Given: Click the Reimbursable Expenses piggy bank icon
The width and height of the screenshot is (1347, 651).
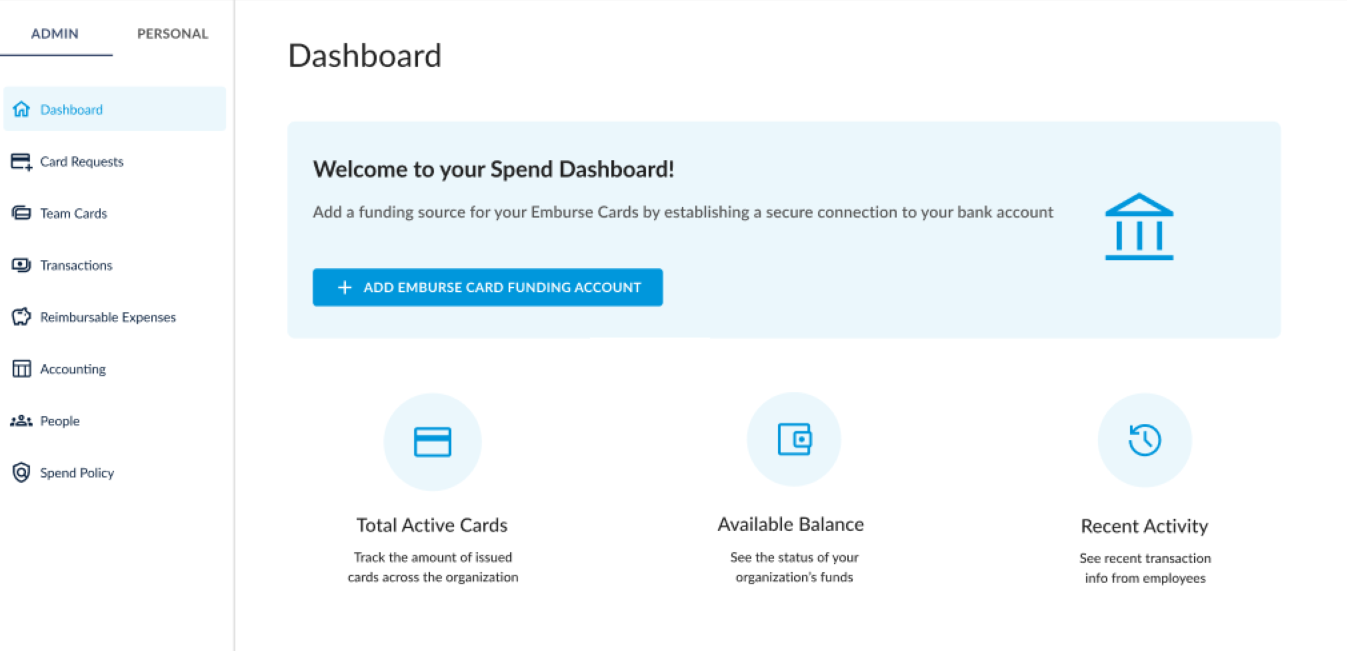Looking at the screenshot, I should pyautogui.click(x=21, y=318).
